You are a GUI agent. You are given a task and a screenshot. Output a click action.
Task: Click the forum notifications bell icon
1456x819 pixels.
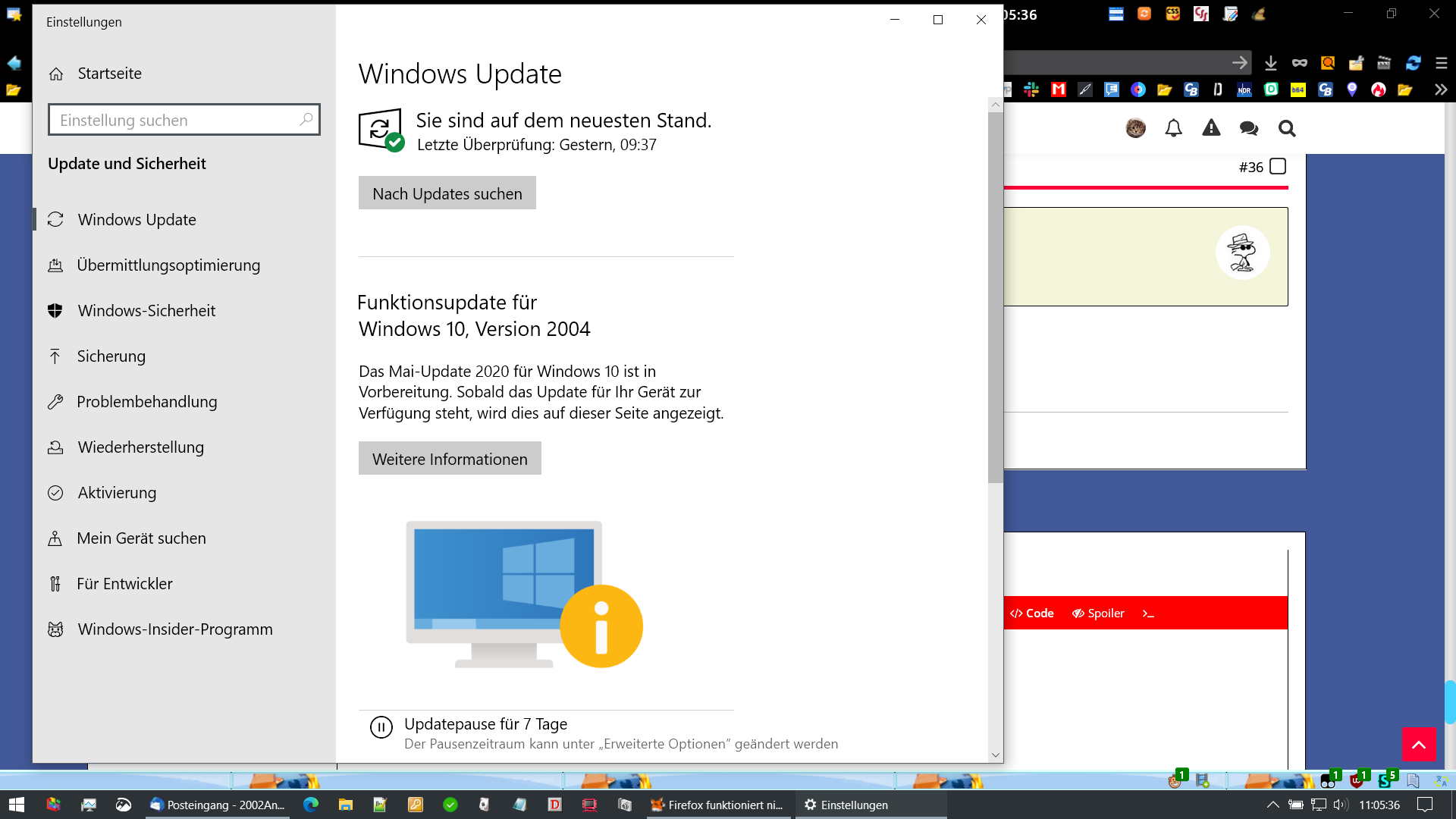pos(1173,128)
